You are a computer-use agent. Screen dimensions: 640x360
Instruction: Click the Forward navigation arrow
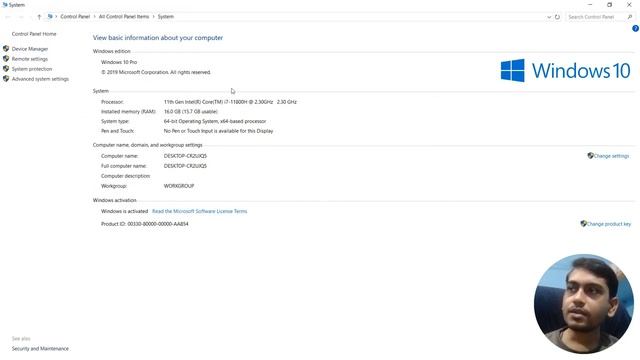pyautogui.click(x=21, y=17)
